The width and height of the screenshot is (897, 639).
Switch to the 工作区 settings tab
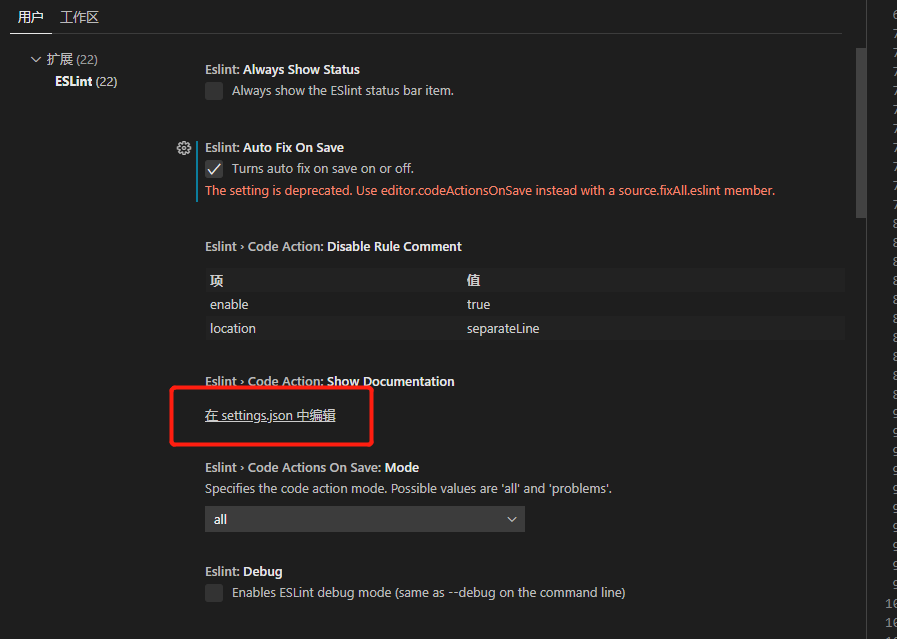80,17
